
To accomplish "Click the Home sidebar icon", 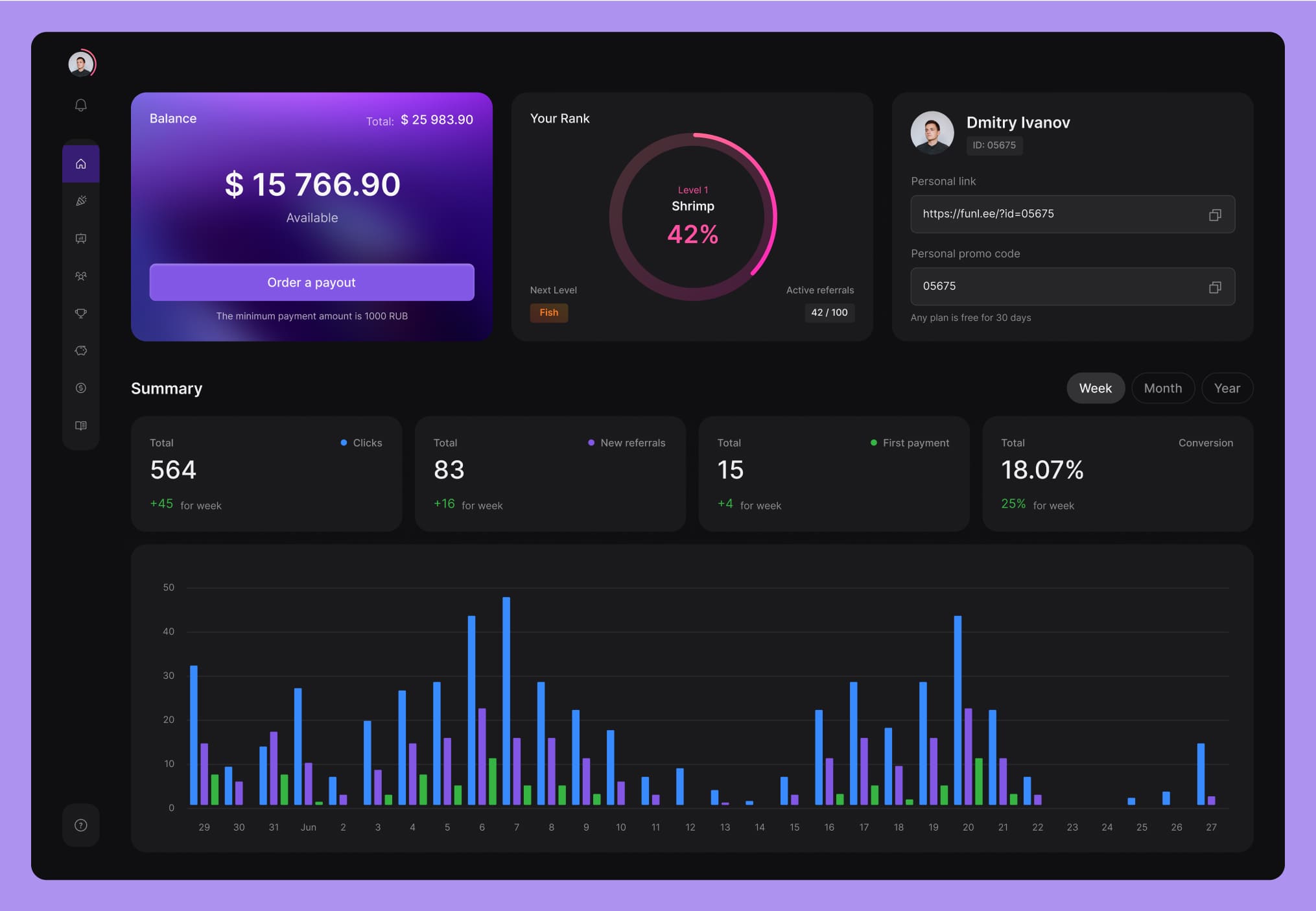I will click(x=80, y=164).
